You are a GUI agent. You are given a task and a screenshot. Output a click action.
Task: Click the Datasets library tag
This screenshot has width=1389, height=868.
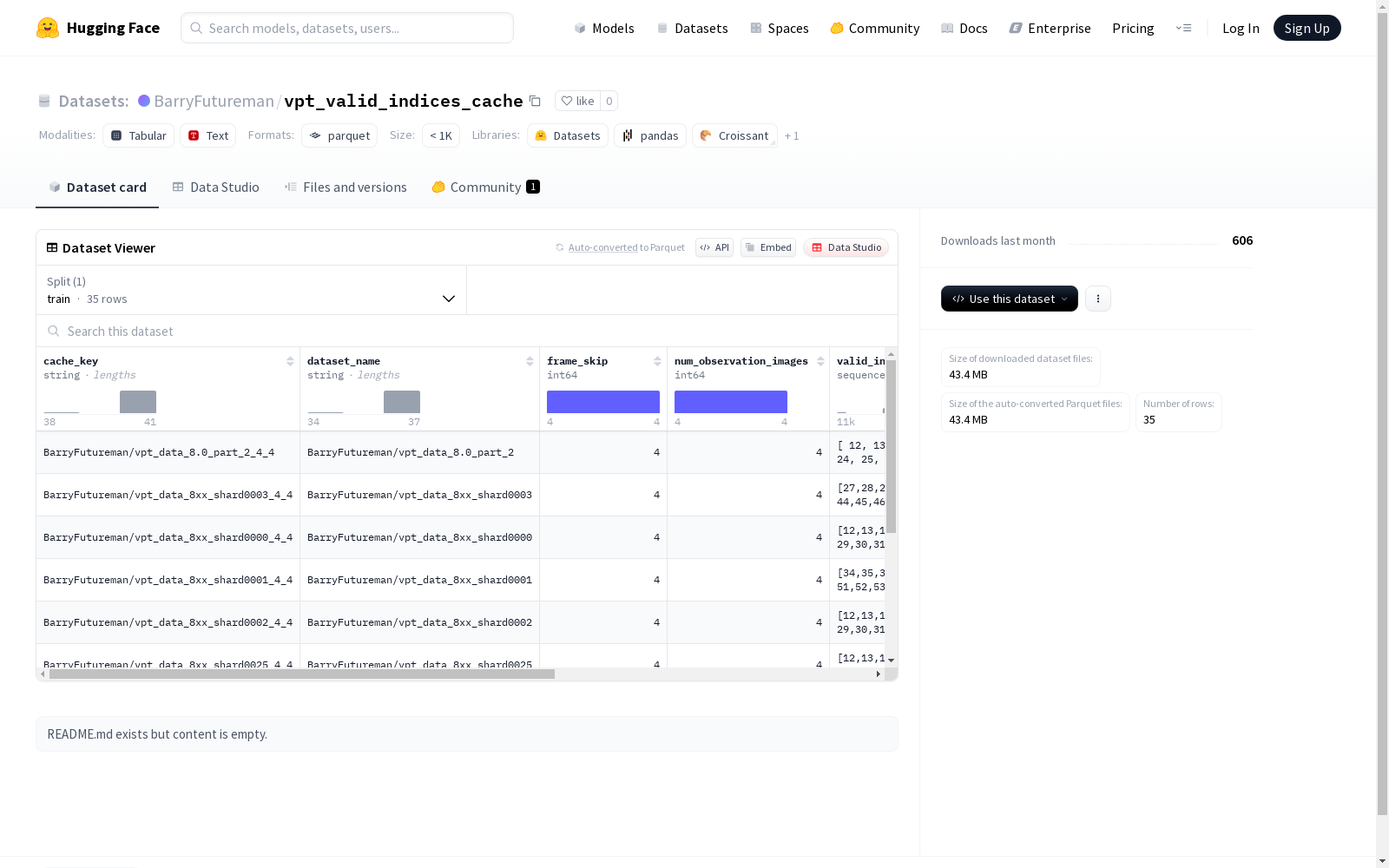pos(568,135)
